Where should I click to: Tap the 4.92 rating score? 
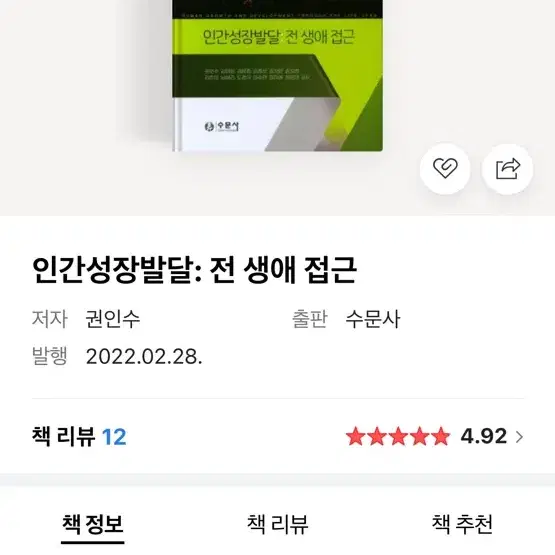[x=484, y=436]
